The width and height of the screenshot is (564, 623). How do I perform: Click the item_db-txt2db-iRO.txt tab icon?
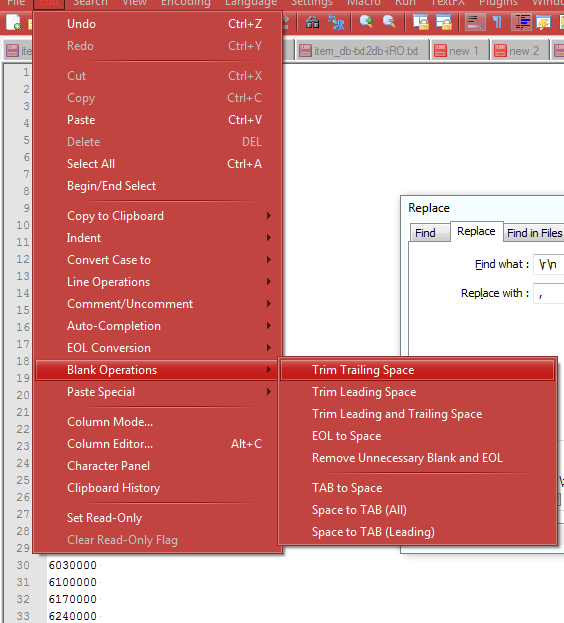point(305,51)
